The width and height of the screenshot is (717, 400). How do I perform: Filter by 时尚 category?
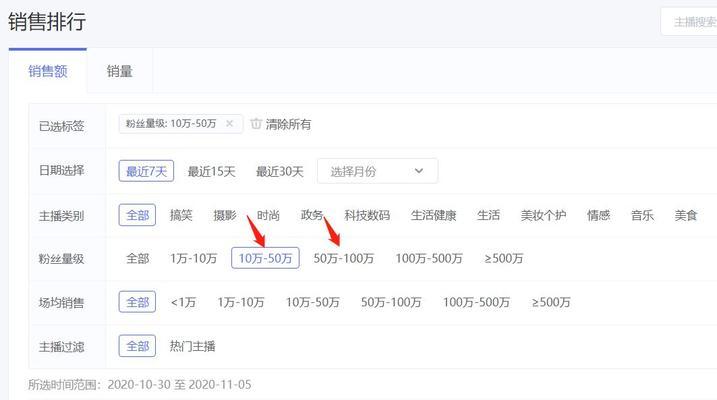(268, 215)
